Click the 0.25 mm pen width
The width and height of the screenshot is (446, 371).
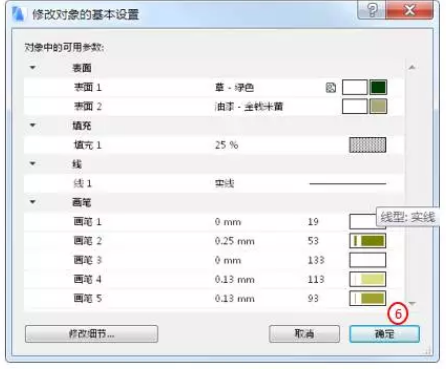click(234, 241)
